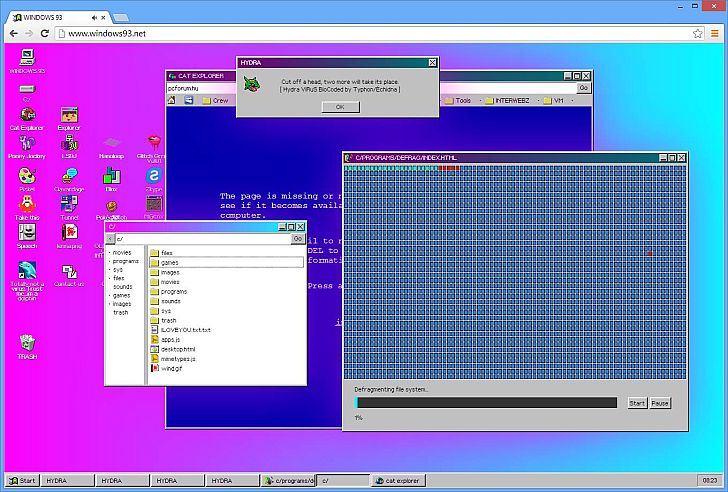The height and width of the screenshot is (492, 728).
Task: Open the INTERWEBZ bookmark folder
Action: coord(507,100)
